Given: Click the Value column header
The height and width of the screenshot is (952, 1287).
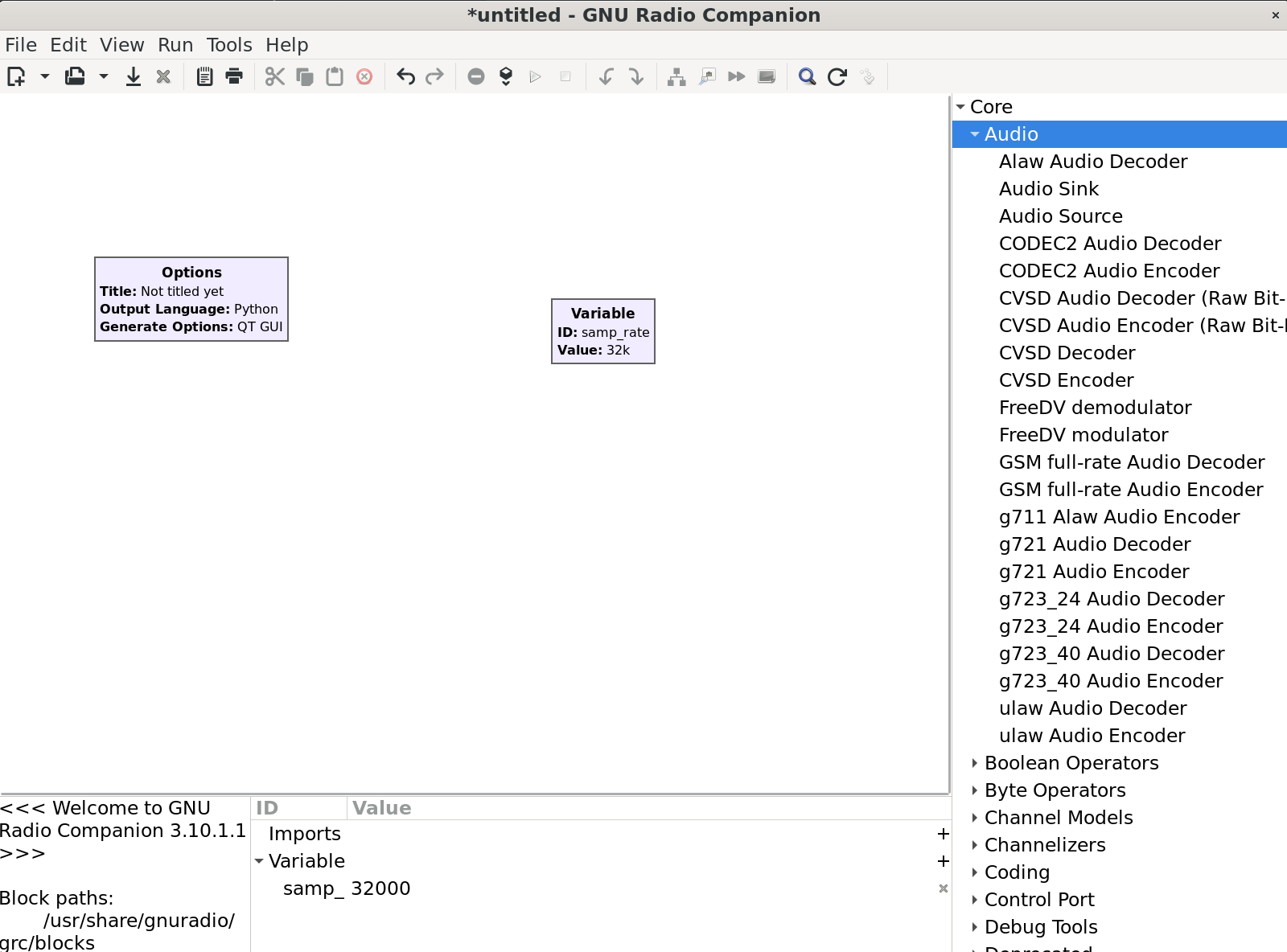Looking at the screenshot, I should pyautogui.click(x=649, y=808).
